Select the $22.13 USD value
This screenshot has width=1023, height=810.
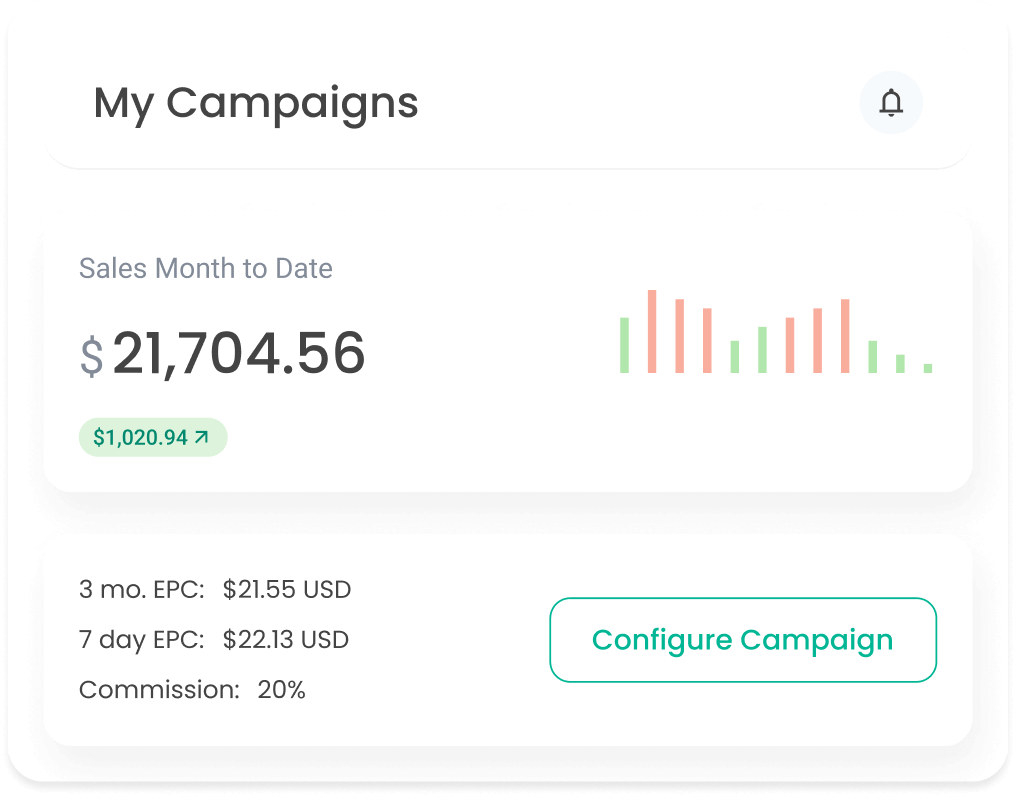tap(286, 640)
